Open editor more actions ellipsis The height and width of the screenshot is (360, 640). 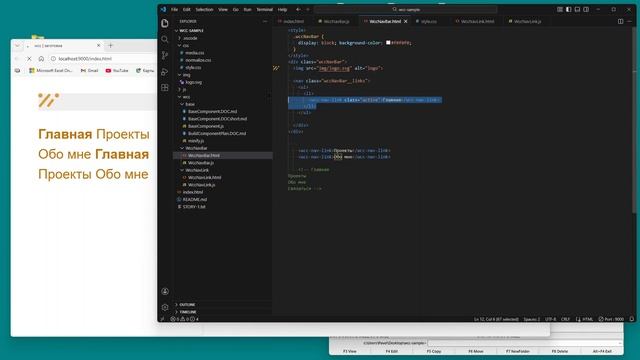[629, 21]
